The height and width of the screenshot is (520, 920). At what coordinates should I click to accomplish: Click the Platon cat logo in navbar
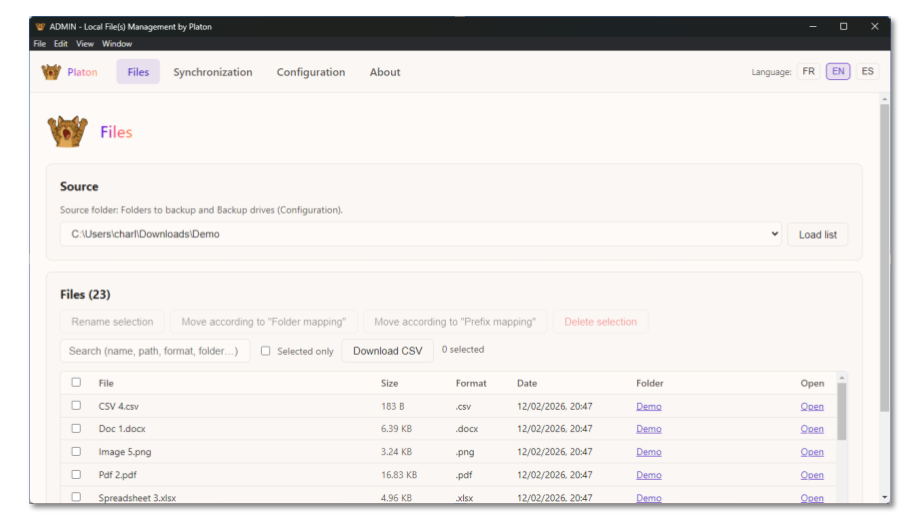point(51,72)
